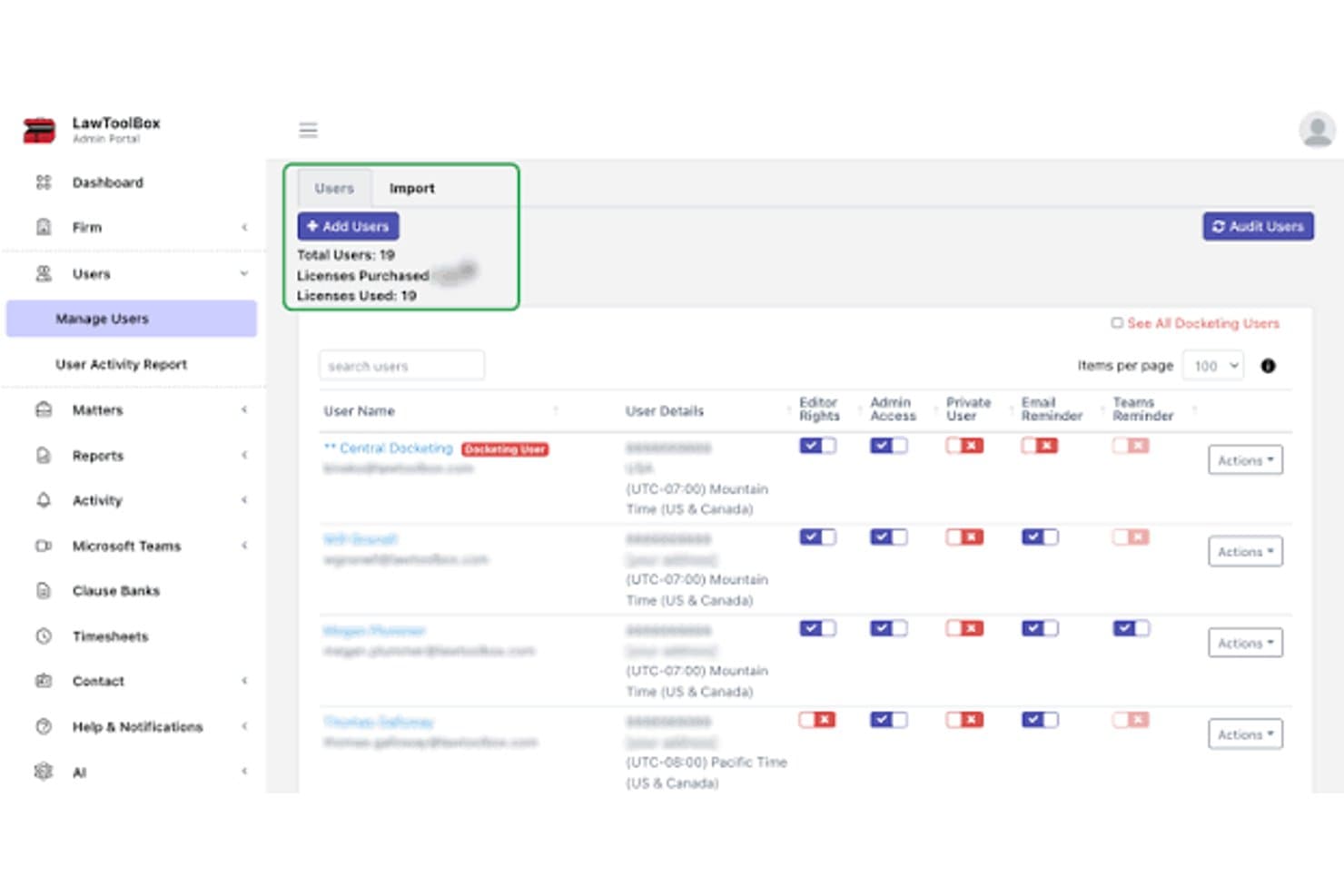1344x896 pixels.
Task: Open Actions dropdown in the Pacific Time row
Action: [1245, 734]
